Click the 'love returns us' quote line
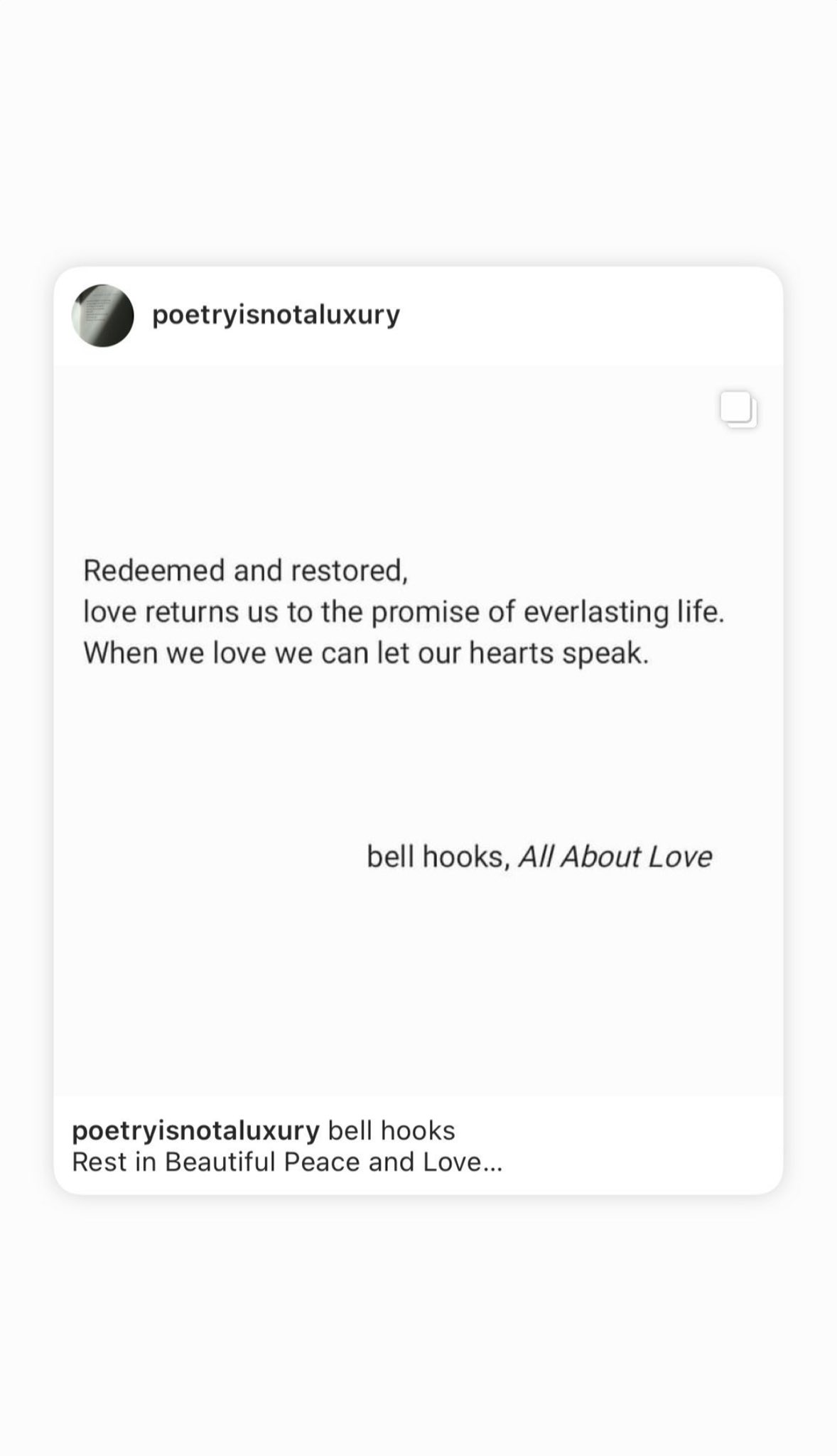The image size is (837, 1456). 403,611
